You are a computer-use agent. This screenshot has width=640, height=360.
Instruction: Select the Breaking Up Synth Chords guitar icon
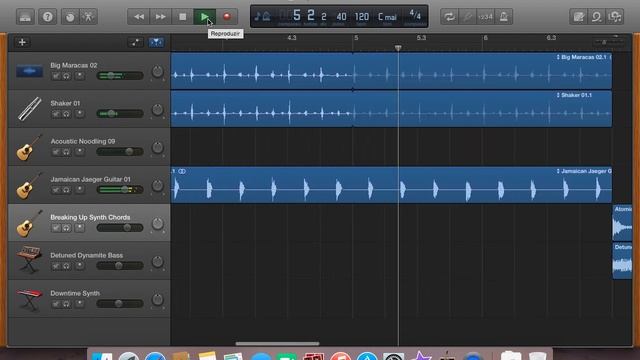[x=29, y=223]
